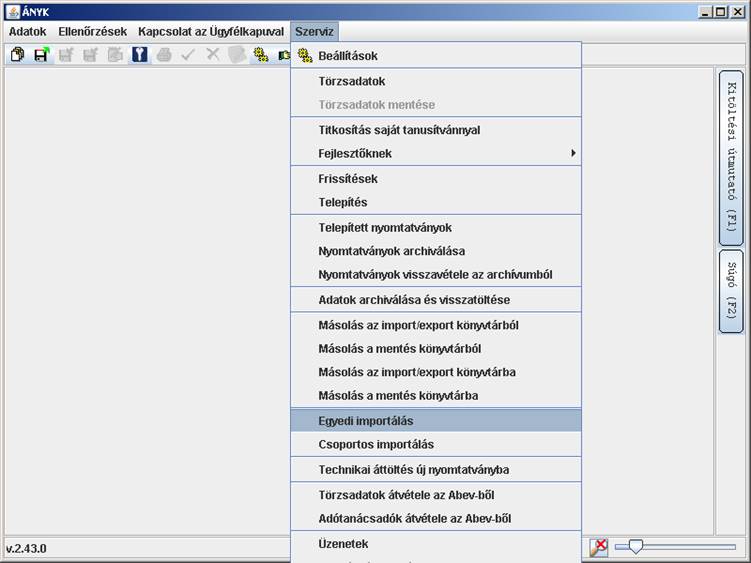Open the Kitöltési útmutató (F1) side tab
751x563 pixels.
(x=731, y=158)
